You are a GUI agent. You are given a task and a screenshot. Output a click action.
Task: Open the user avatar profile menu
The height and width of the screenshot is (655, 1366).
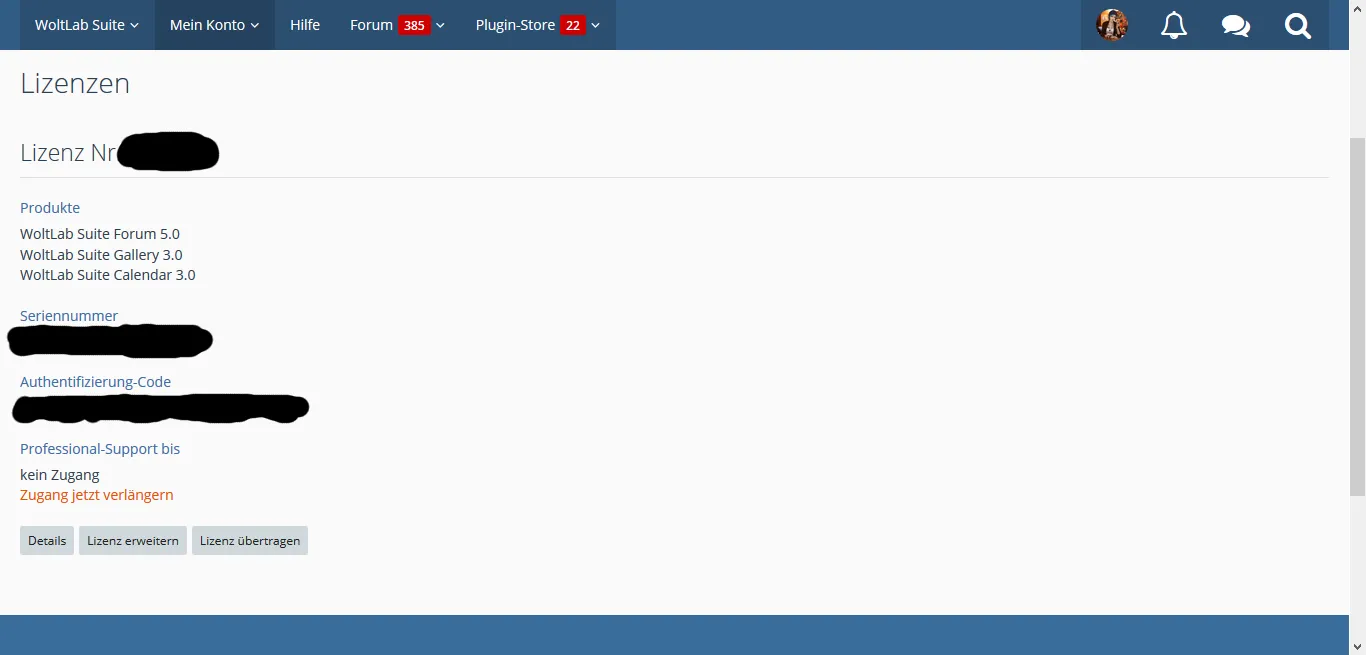pos(1112,25)
